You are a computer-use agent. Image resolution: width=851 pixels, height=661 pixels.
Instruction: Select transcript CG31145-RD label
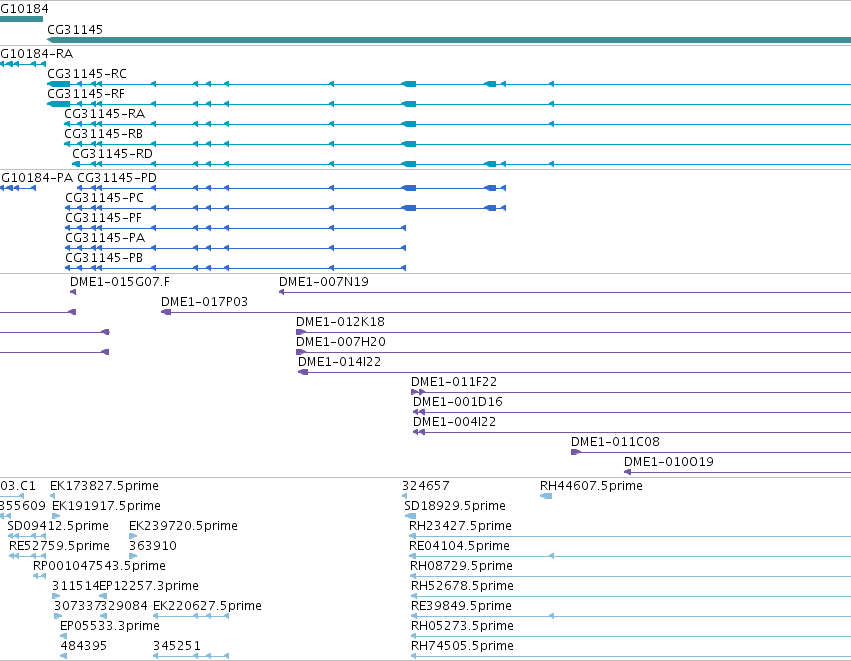click(112, 154)
